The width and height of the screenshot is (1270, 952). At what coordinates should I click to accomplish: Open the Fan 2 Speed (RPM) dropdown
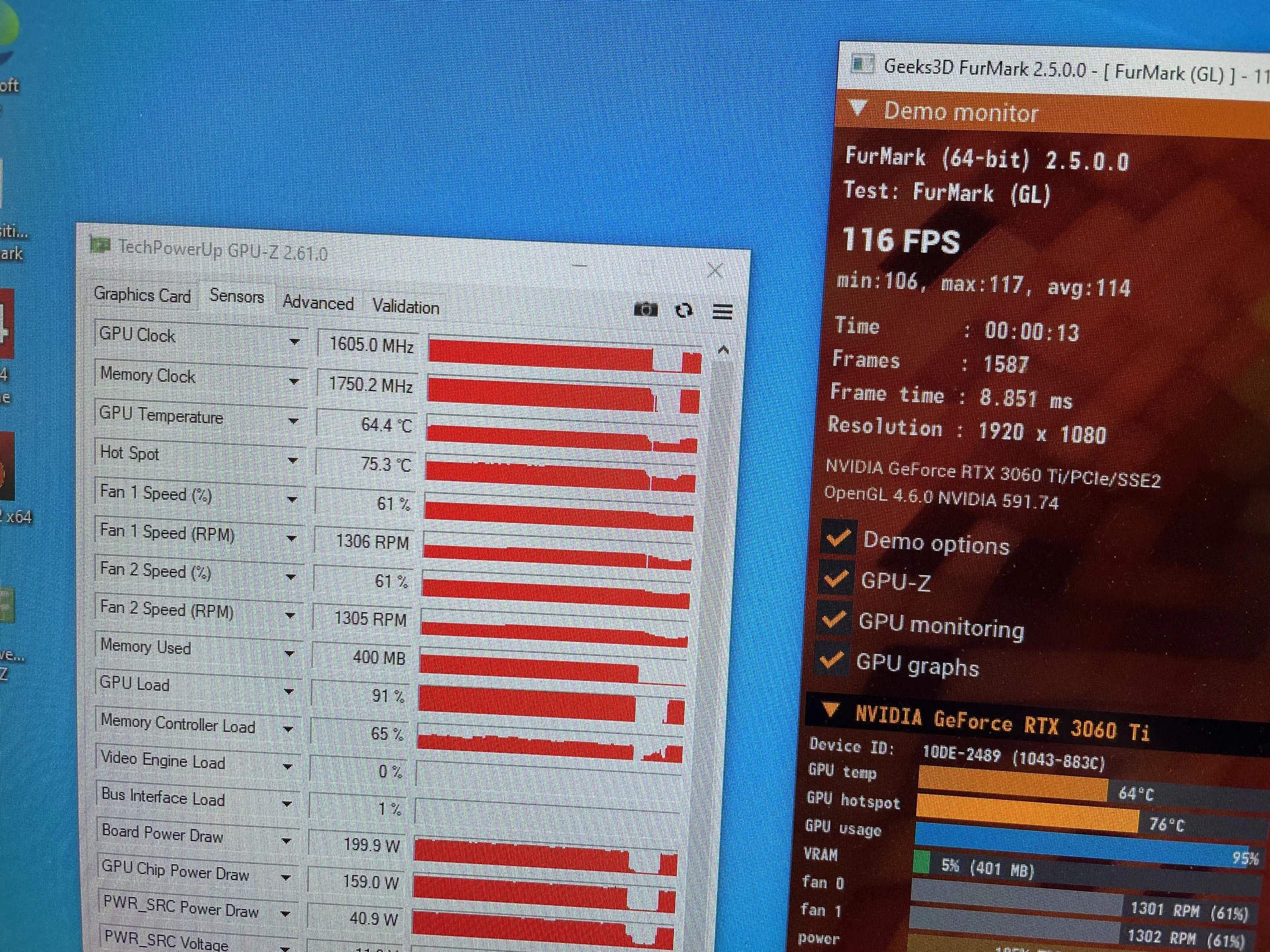pyautogui.click(x=290, y=615)
